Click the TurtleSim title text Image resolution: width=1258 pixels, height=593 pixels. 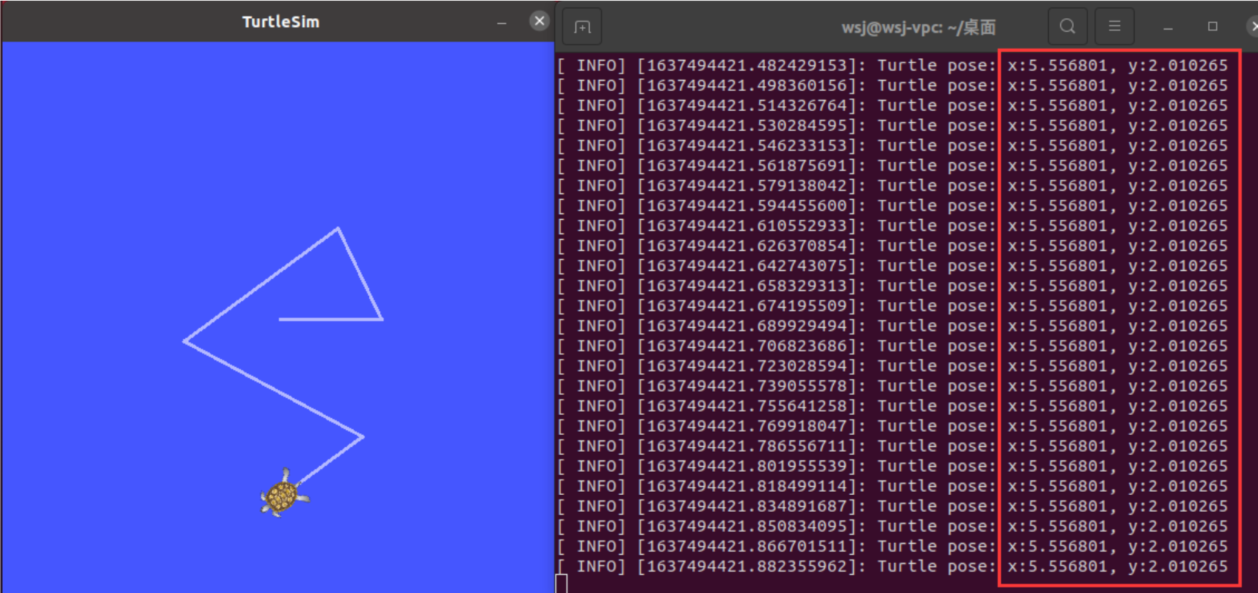coord(281,21)
